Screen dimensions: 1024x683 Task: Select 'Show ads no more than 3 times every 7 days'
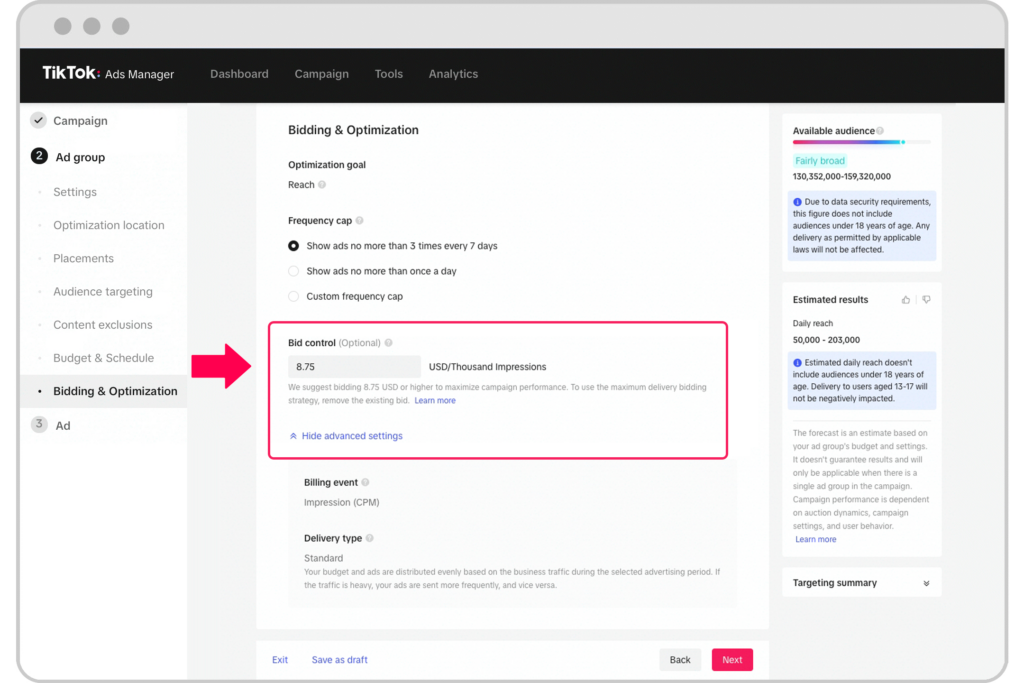pos(294,246)
